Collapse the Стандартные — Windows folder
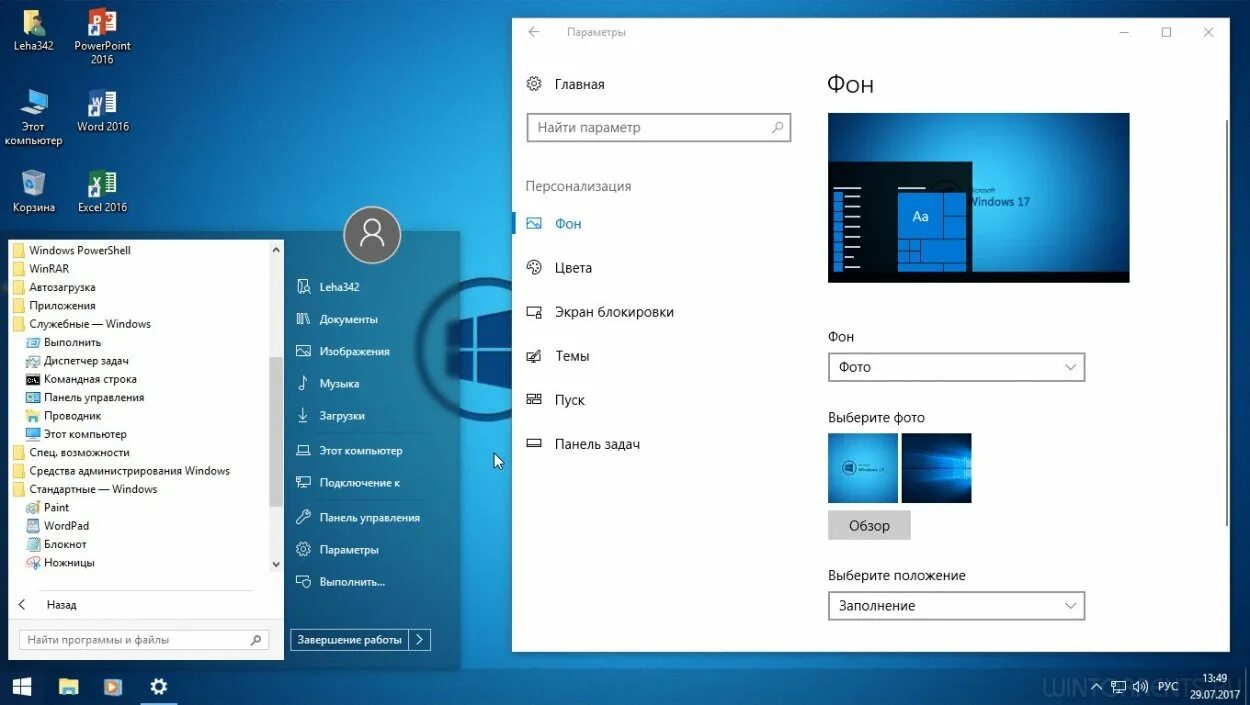Image resolution: width=1250 pixels, height=705 pixels. coord(93,489)
